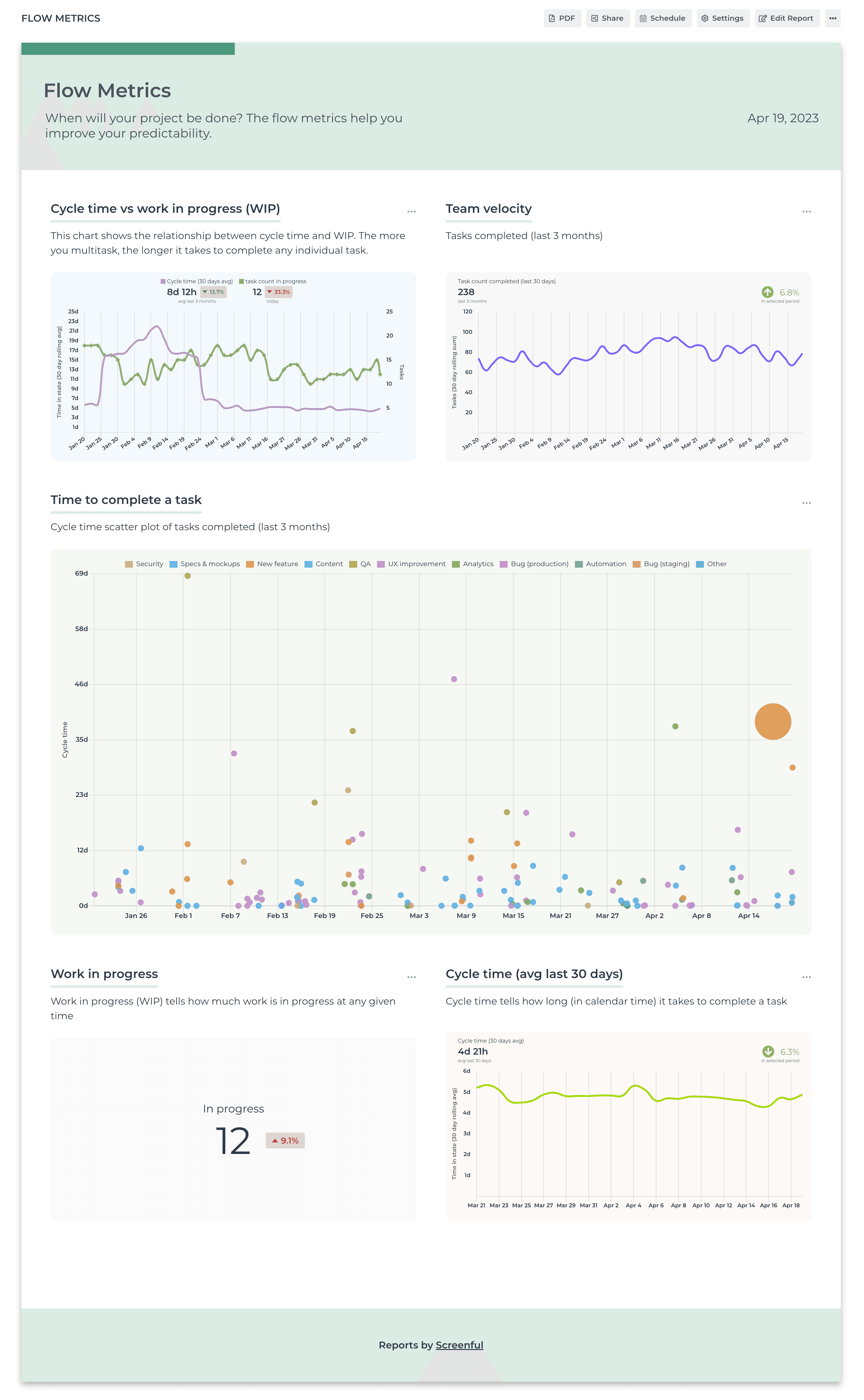
Task: Click the green down-arrow cycle time trend icon
Action: pos(768,1052)
